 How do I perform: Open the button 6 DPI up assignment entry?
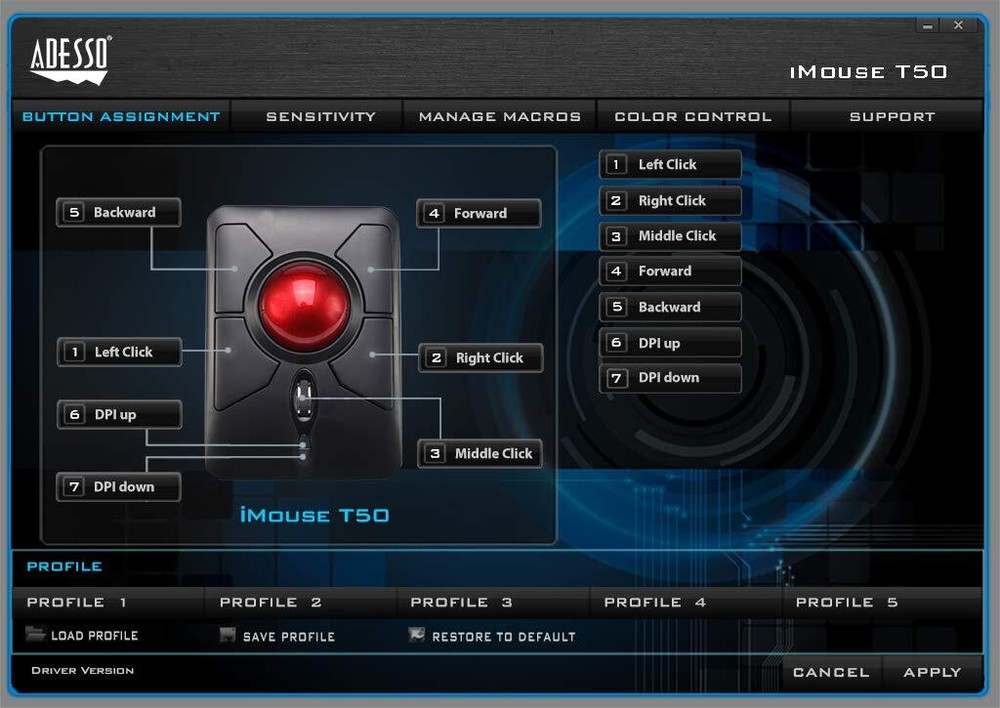670,342
